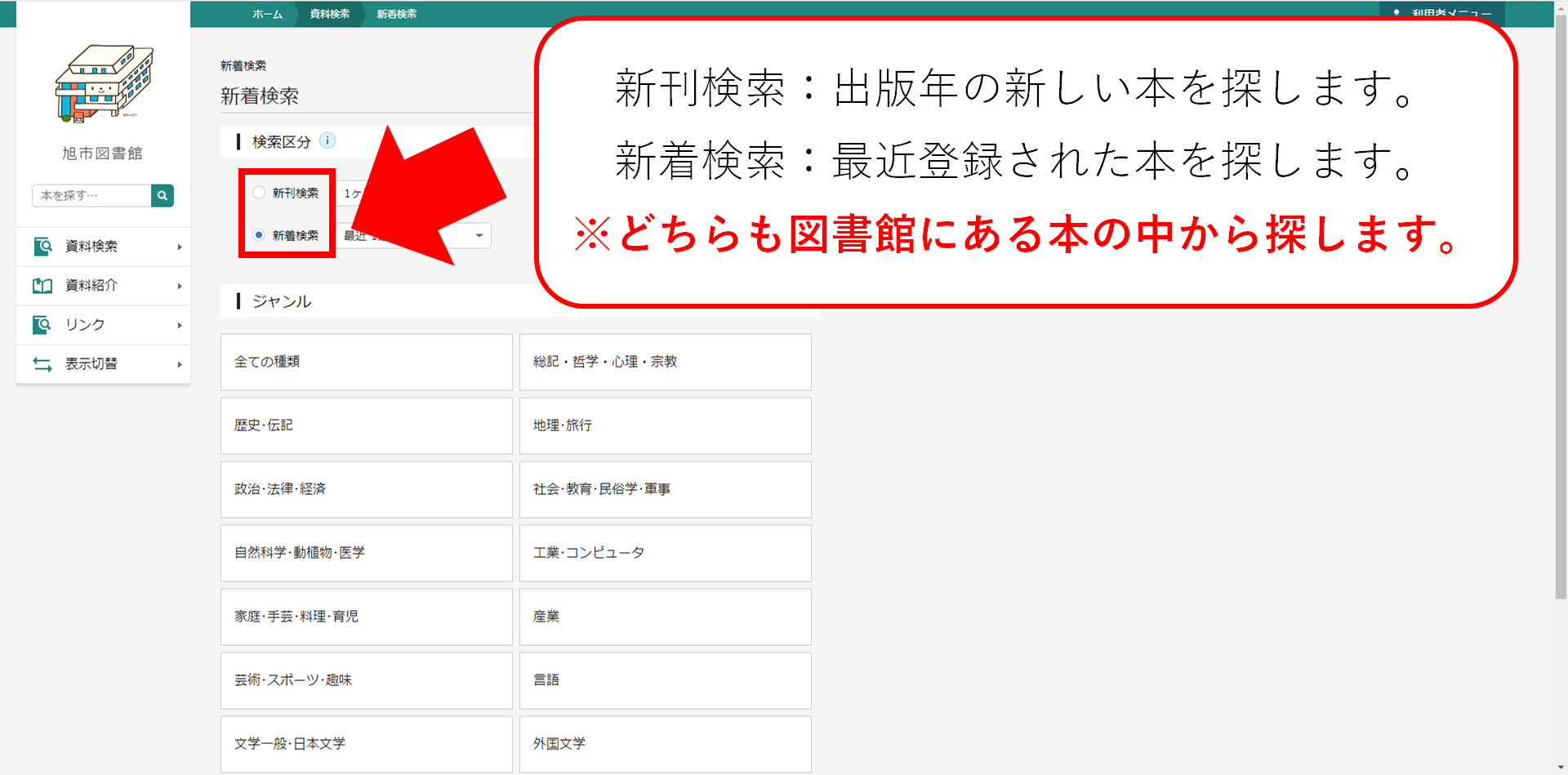Expand the 資料検索 sidebar menu arrow

tap(180, 247)
